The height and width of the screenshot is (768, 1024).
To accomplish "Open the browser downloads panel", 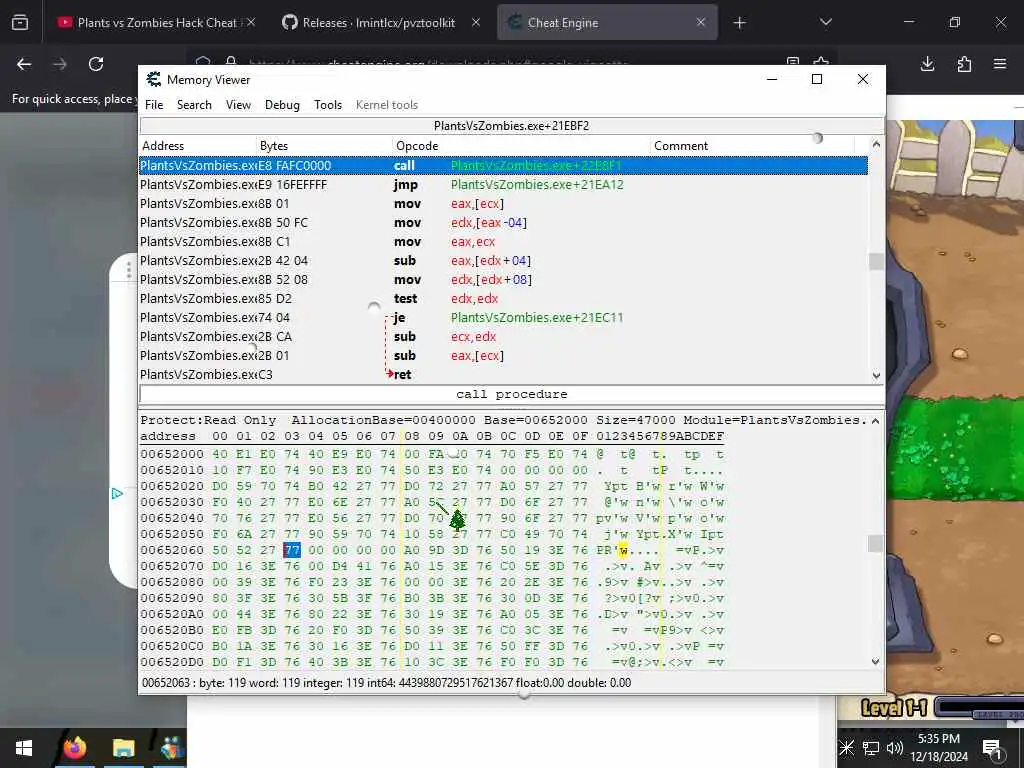I will pos(927,64).
